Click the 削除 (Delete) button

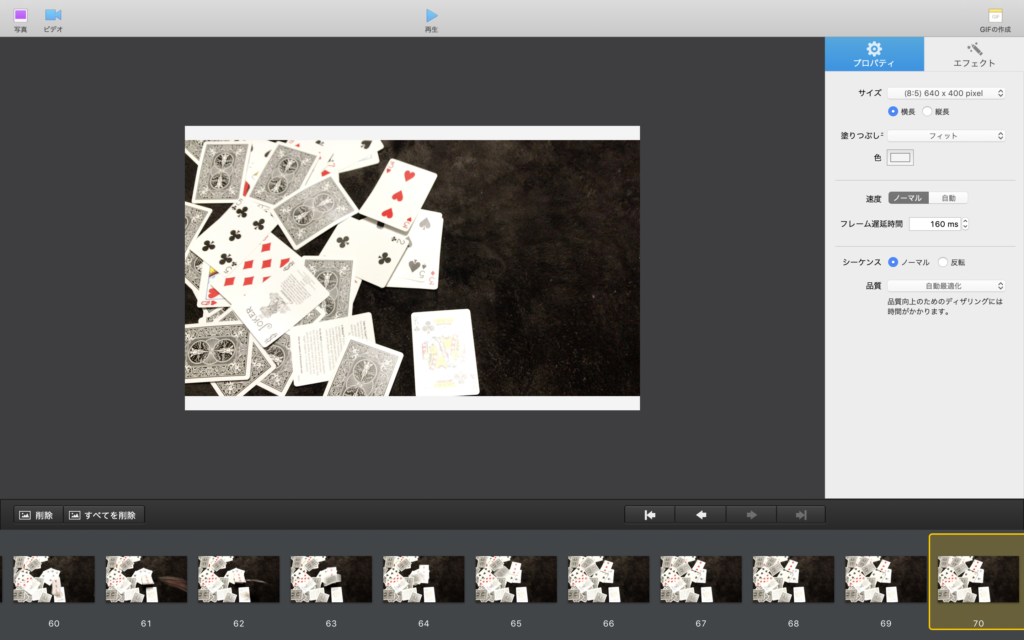pyautogui.click(x=38, y=515)
